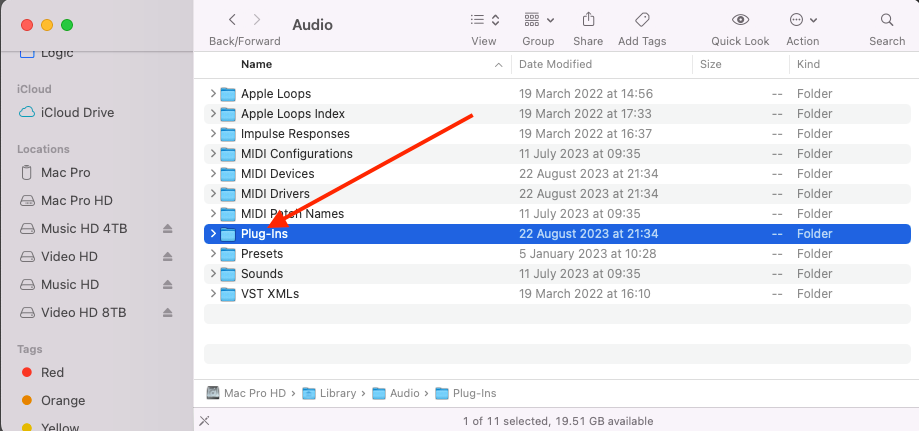Select the MIDI Configurations row
This screenshot has width=919, height=431.
(x=557, y=154)
